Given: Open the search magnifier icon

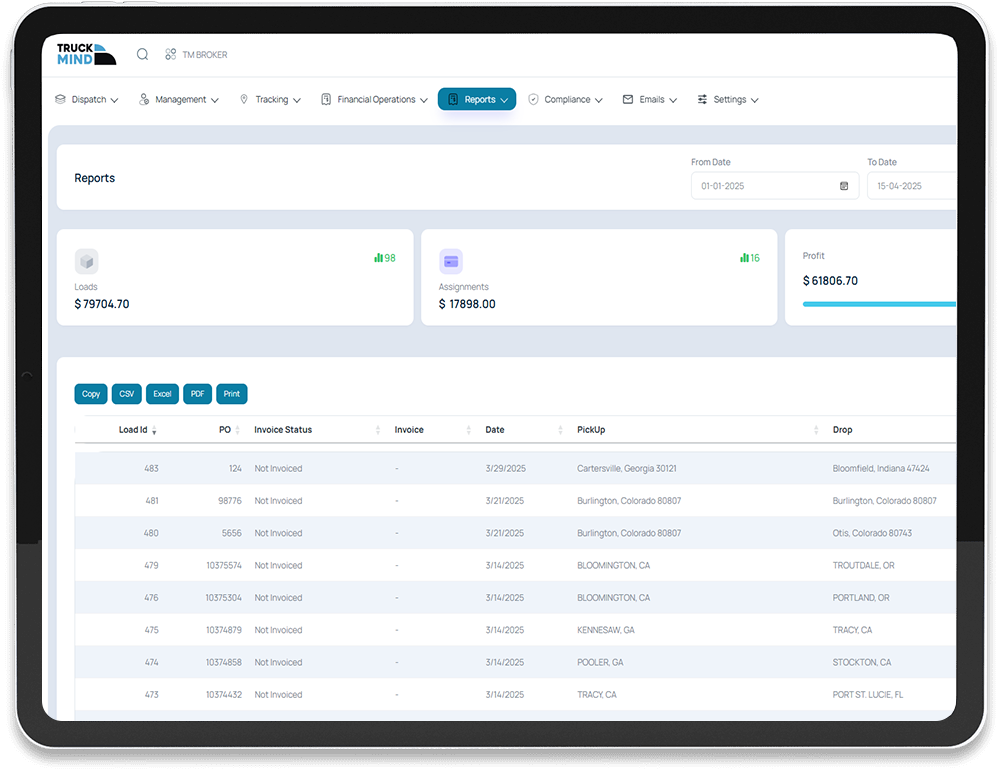Looking at the screenshot, I should click(x=142, y=54).
